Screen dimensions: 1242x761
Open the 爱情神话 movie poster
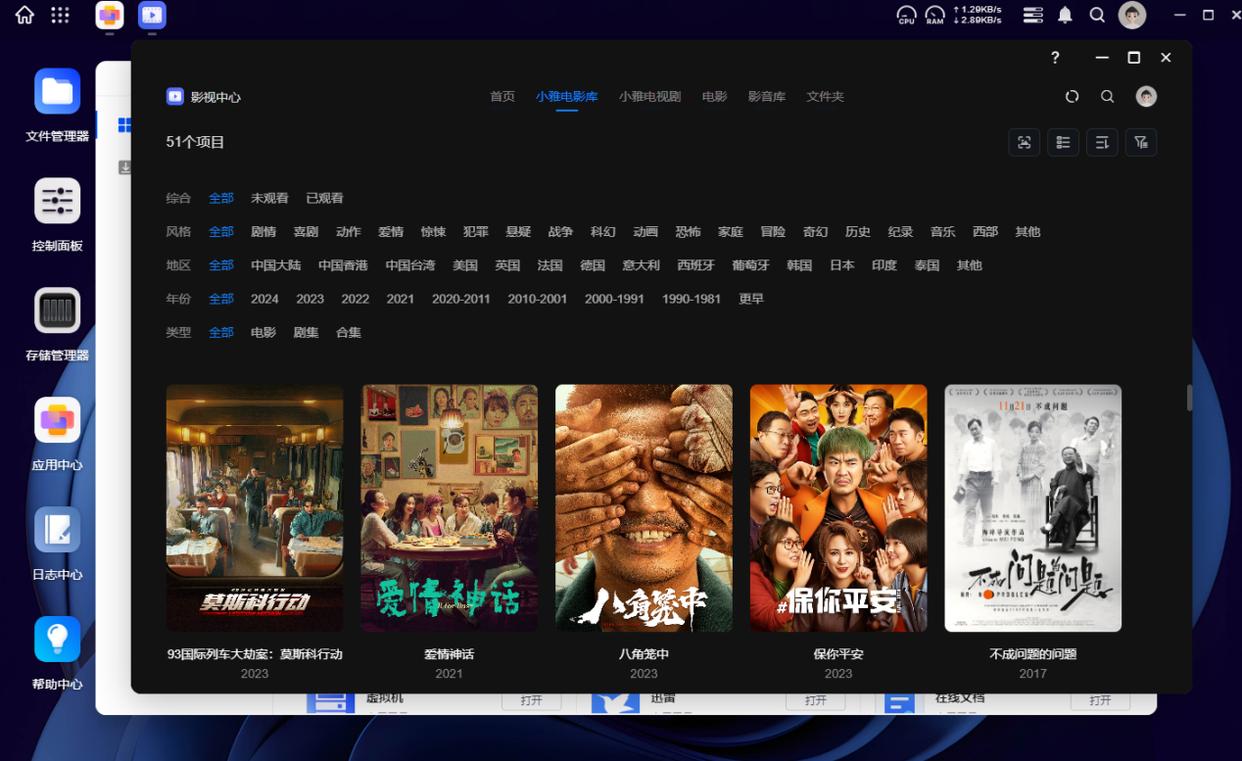pos(449,508)
